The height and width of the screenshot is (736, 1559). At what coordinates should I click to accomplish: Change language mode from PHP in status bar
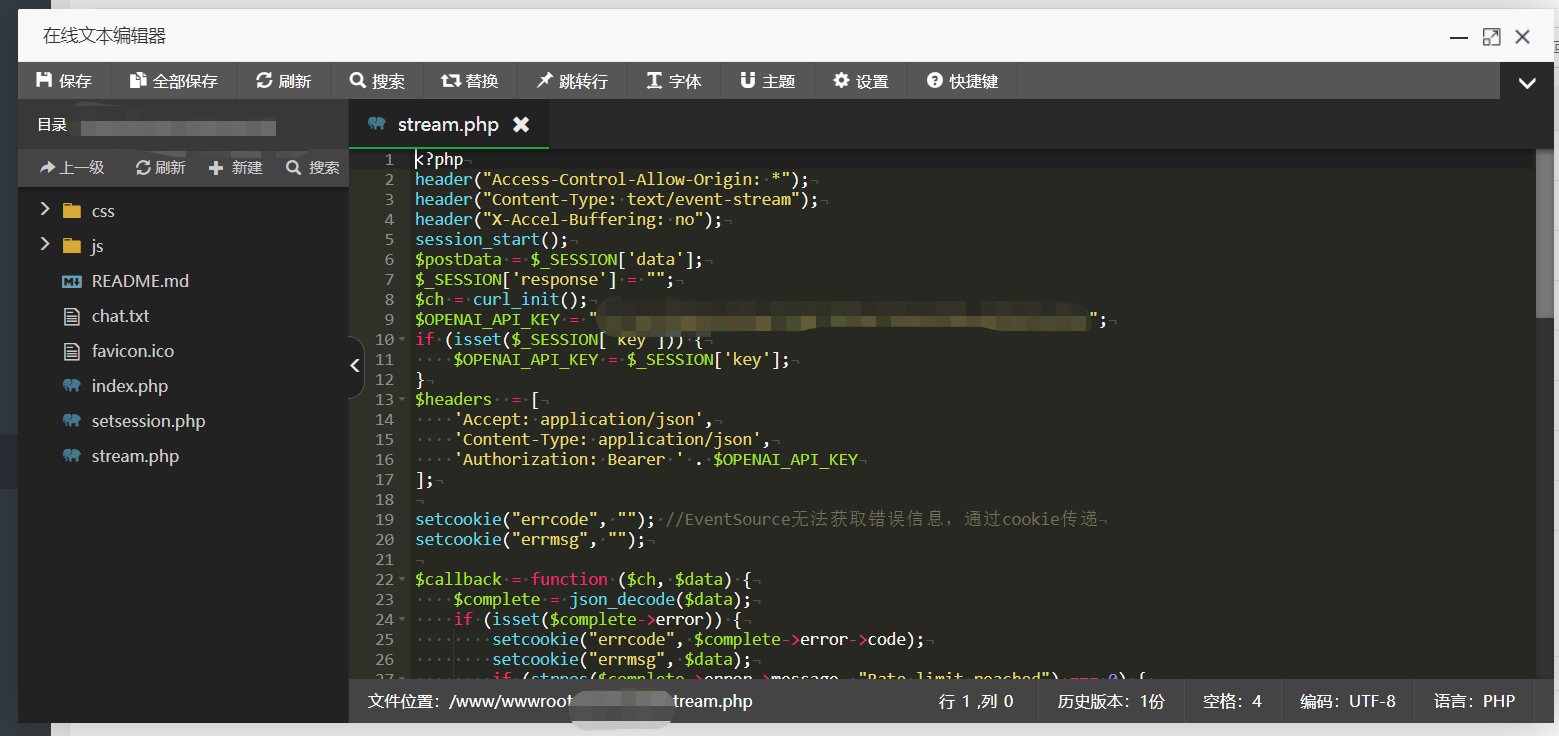[x=1475, y=701]
